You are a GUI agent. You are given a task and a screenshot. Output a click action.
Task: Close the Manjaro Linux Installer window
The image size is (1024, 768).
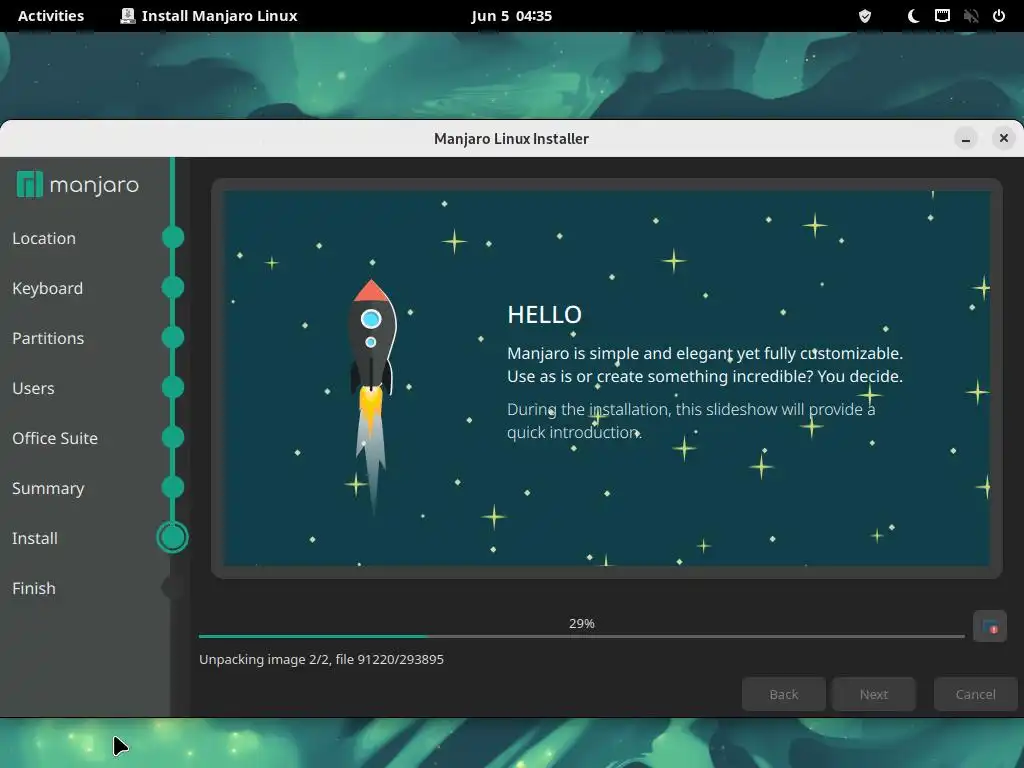pos(1004,138)
